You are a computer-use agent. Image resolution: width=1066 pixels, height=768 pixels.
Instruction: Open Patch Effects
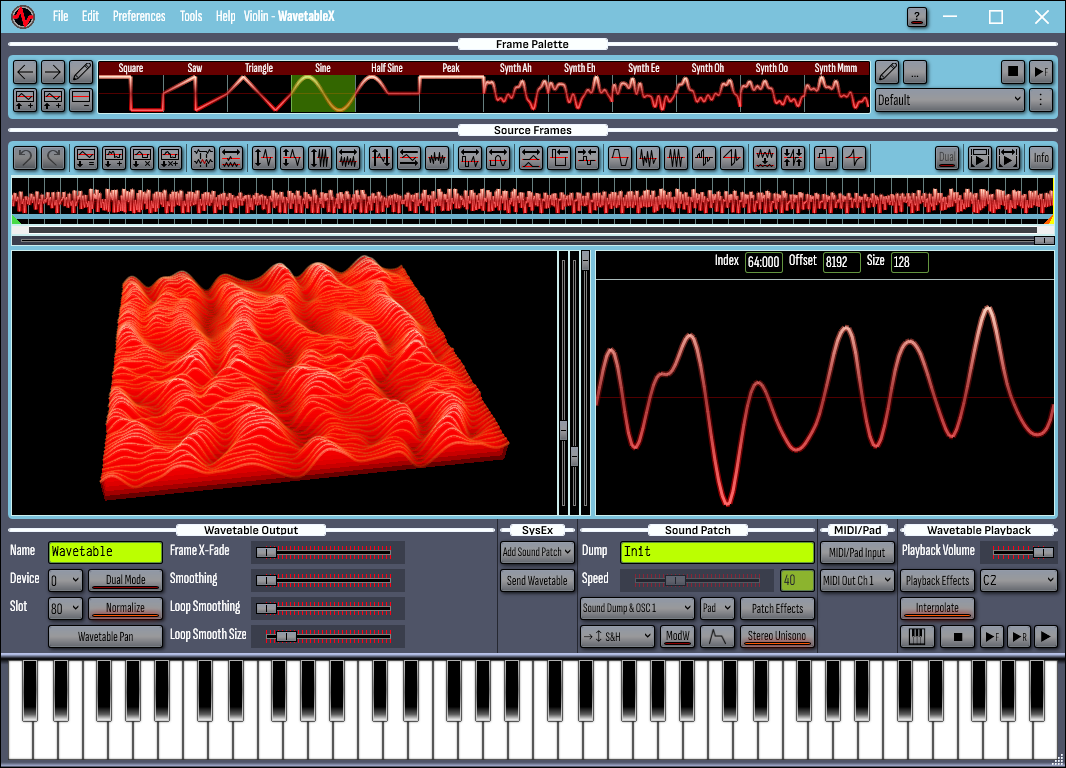coord(777,608)
